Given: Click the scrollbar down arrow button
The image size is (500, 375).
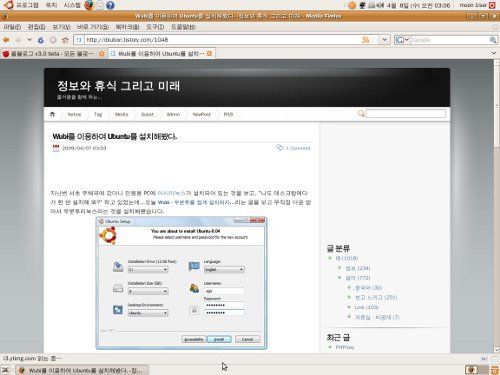Looking at the screenshot, I should (x=497, y=350).
